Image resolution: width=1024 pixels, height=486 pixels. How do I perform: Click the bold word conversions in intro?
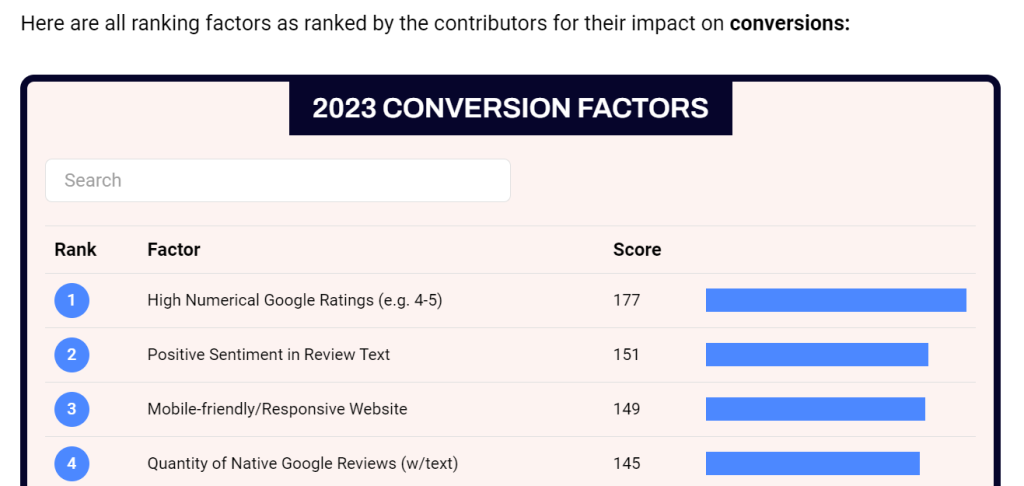tap(789, 22)
